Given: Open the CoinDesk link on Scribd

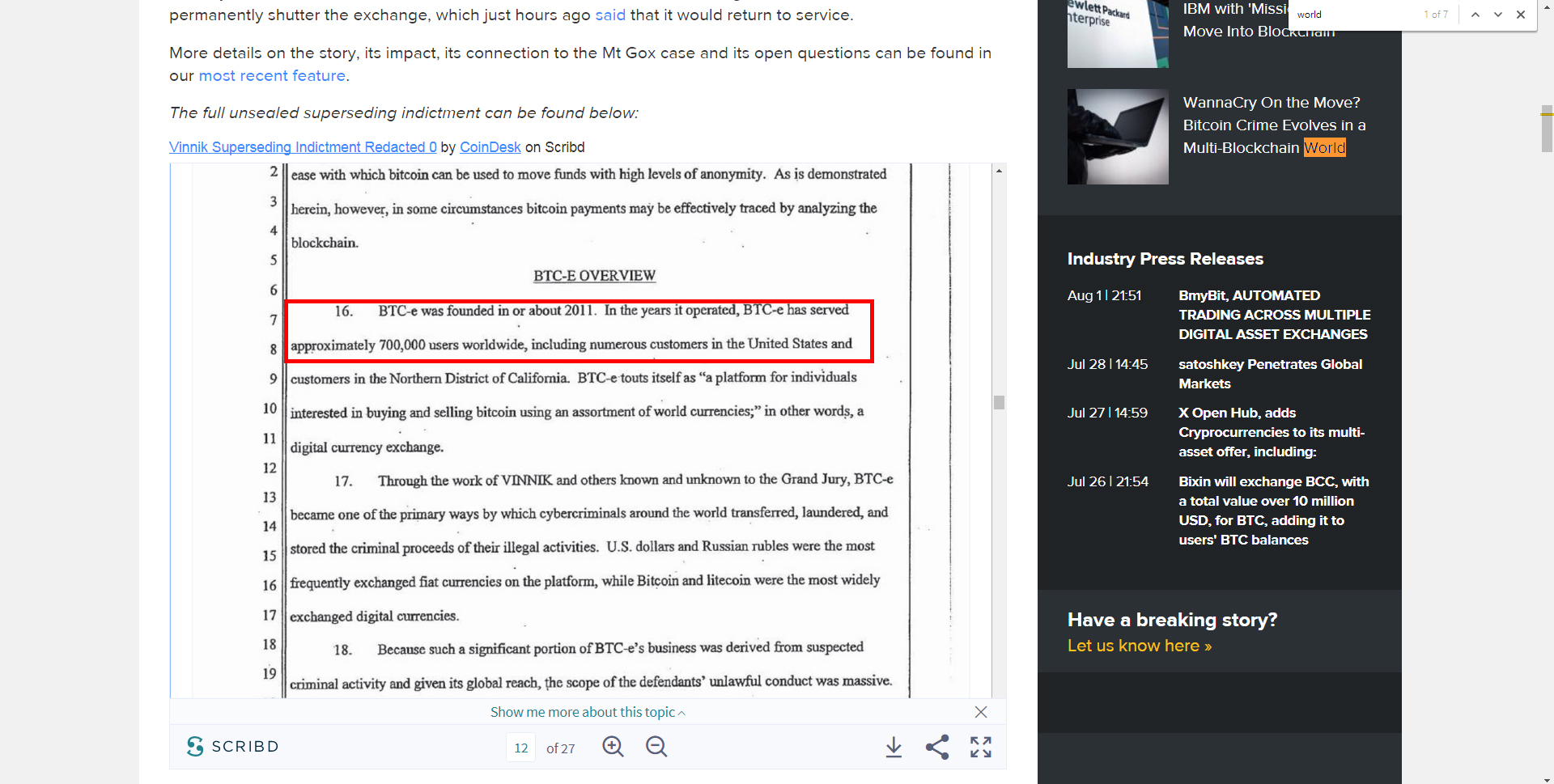Looking at the screenshot, I should [490, 147].
